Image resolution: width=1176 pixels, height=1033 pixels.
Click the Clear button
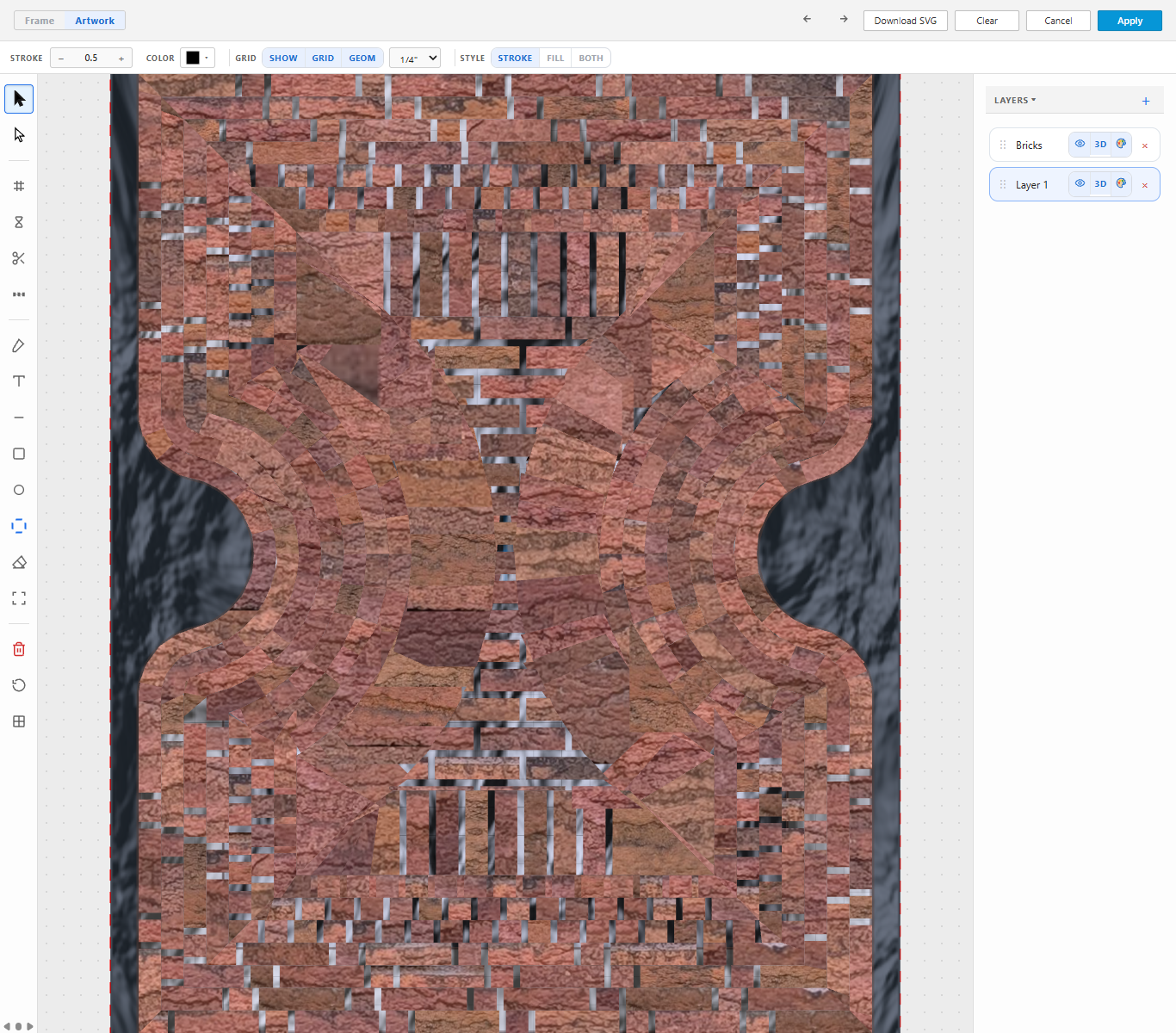pyautogui.click(x=987, y=21)
